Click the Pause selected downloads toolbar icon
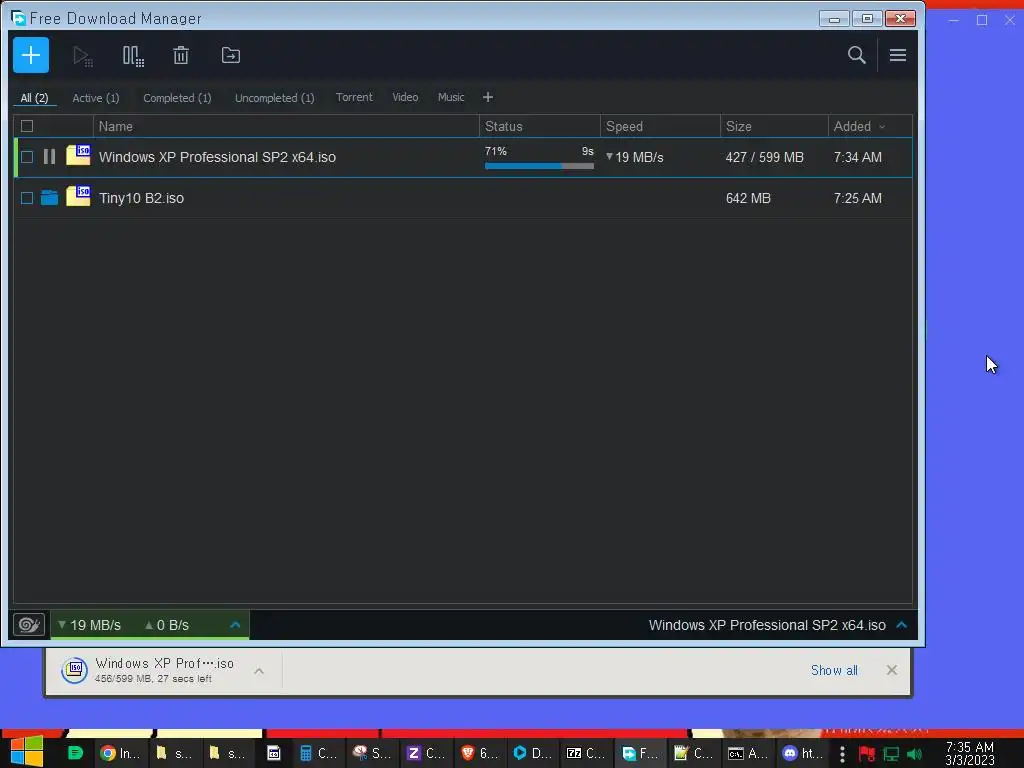Image resolution: width=1024 pixels, height=768 pixels. pos(133,56)
